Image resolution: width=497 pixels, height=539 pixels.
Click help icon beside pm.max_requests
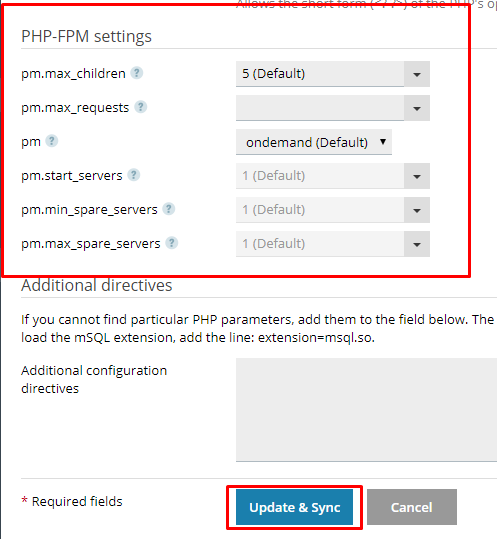point(140,107)
